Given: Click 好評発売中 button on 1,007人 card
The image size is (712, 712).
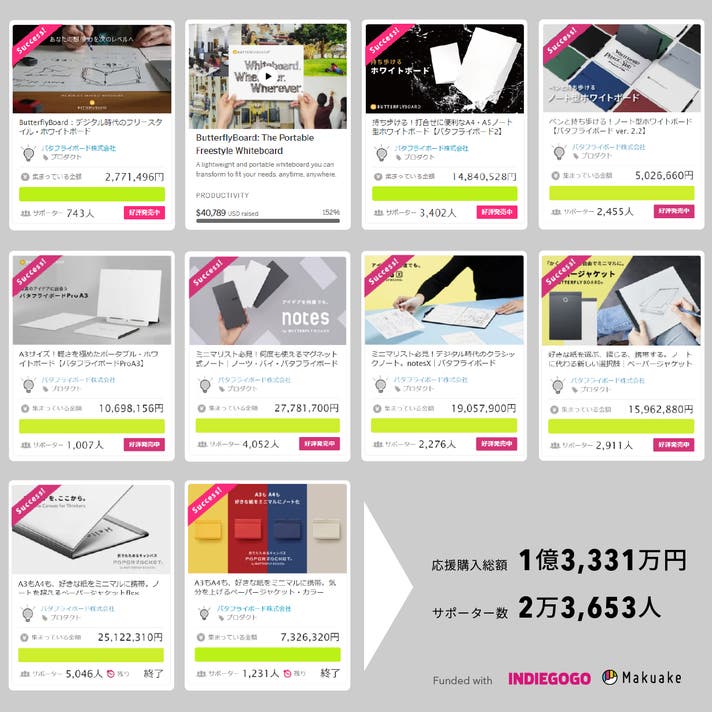Looking at the screenshot, I should [144, 444].
